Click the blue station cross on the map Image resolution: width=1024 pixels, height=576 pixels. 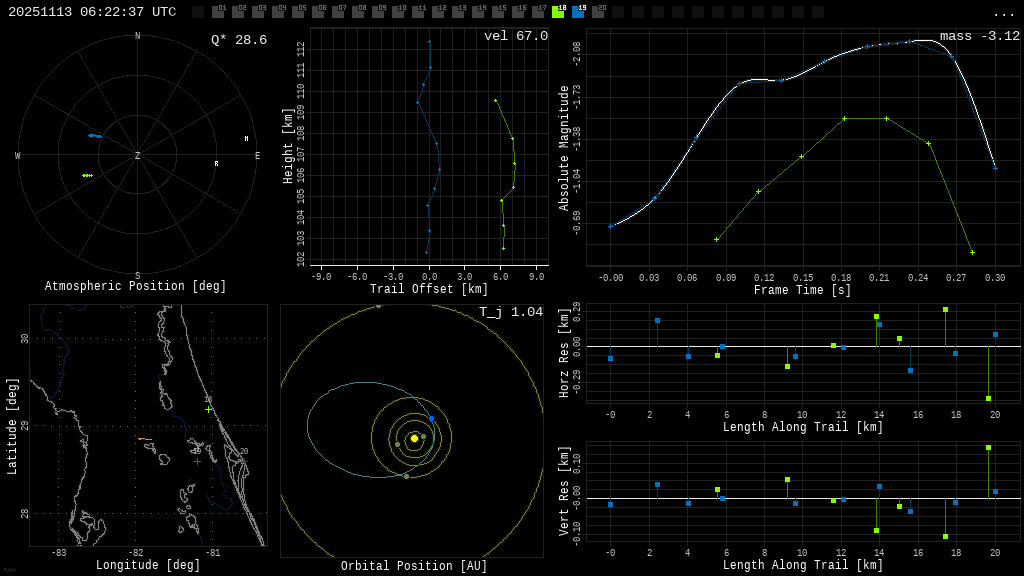(197, 462)
